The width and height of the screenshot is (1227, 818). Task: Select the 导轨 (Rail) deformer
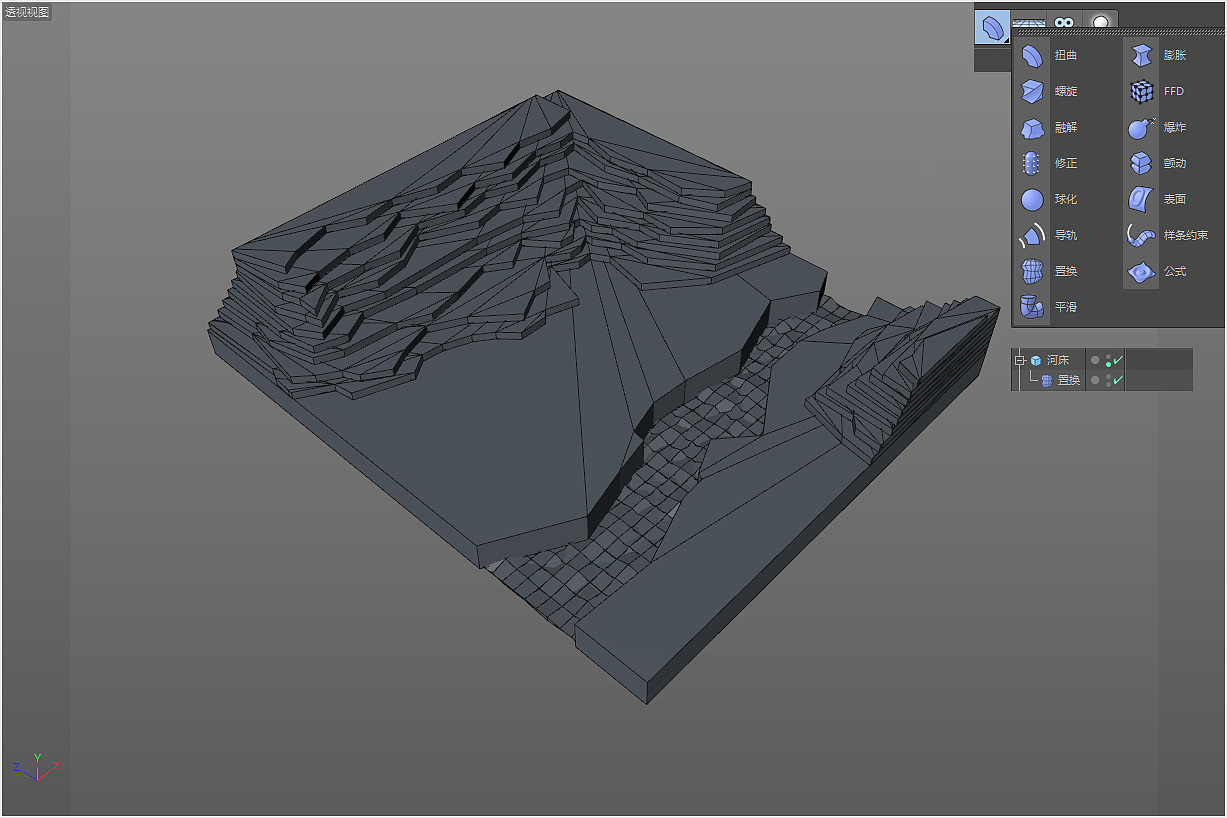1050,236
